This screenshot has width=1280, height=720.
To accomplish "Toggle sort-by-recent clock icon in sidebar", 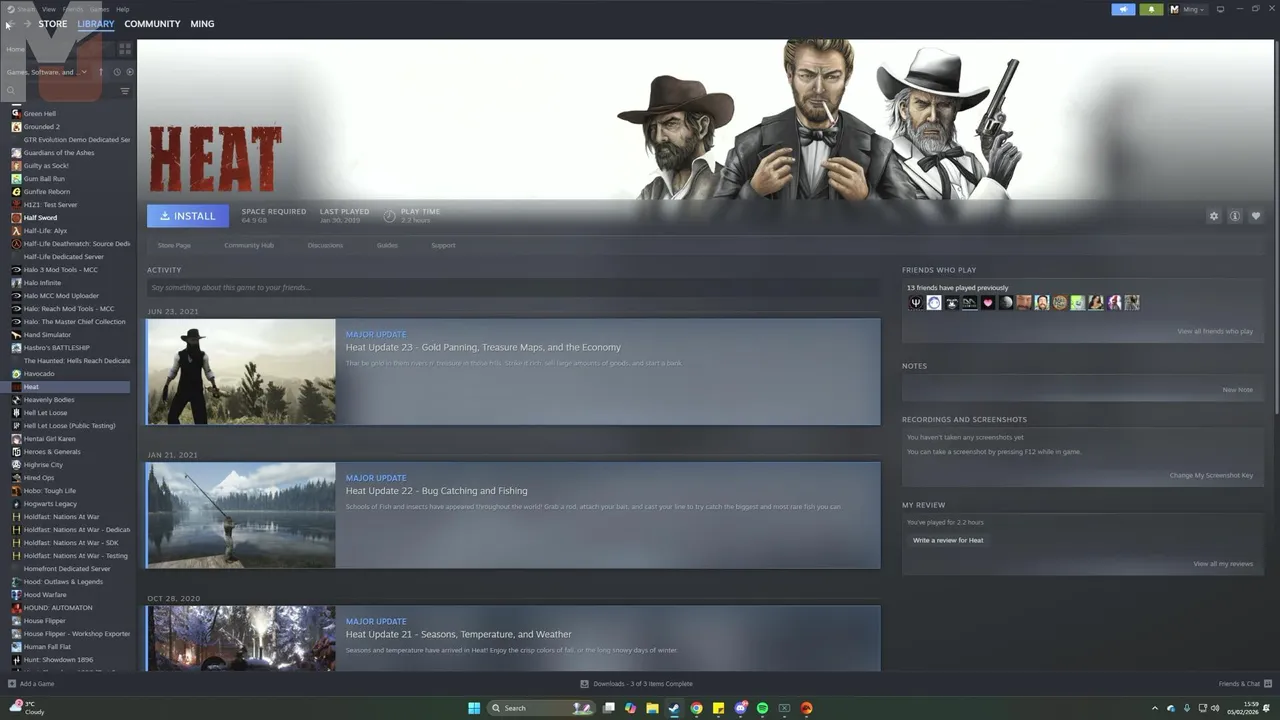I will [x=116, y=72].
